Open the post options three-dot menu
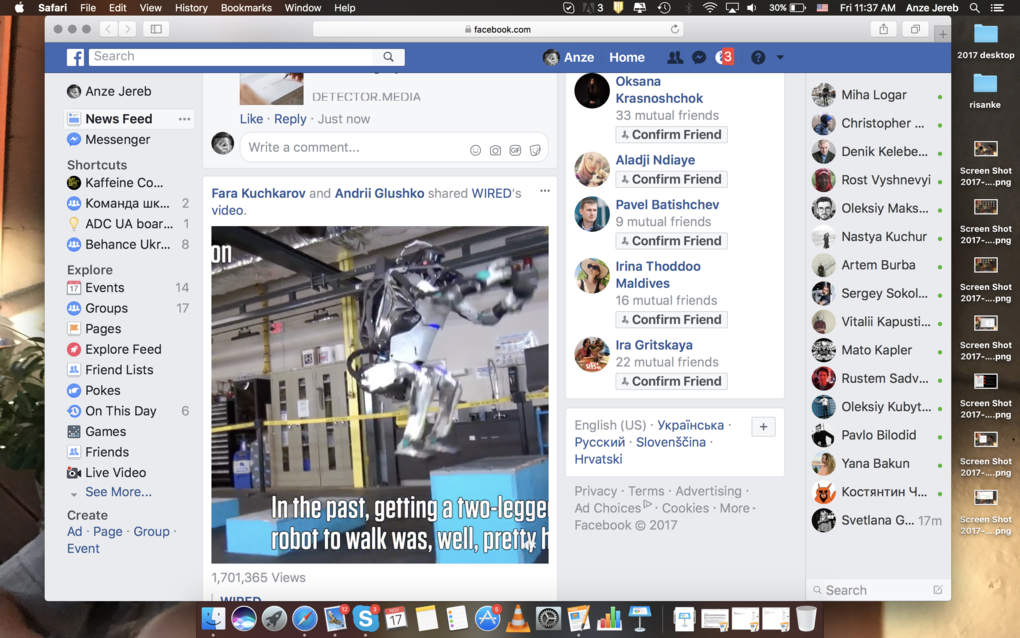Viewport: 1020px width, 638px height. click(544, 191)
